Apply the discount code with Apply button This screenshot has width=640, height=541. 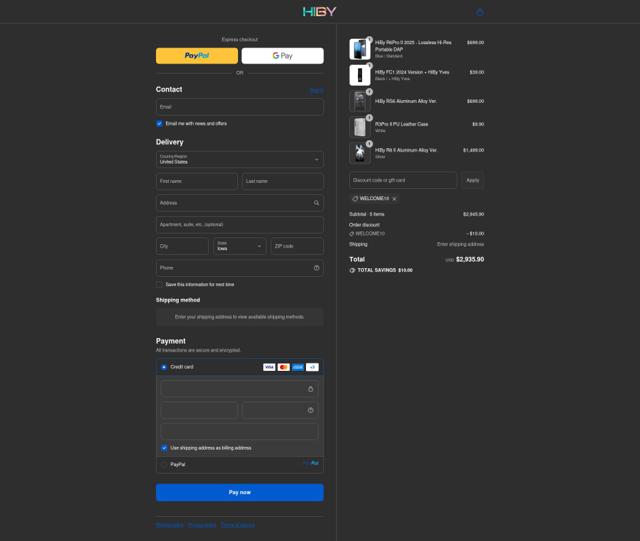coord(473,180)
